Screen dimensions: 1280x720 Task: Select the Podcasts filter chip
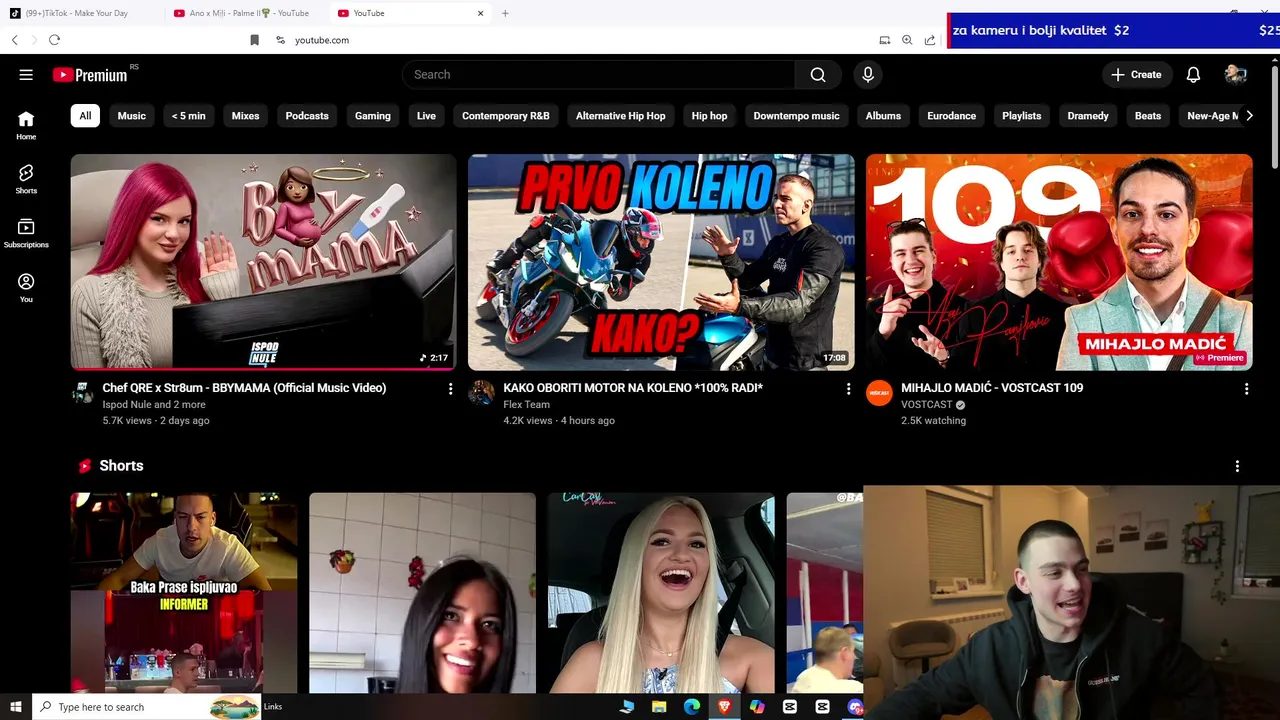point(307,116)
